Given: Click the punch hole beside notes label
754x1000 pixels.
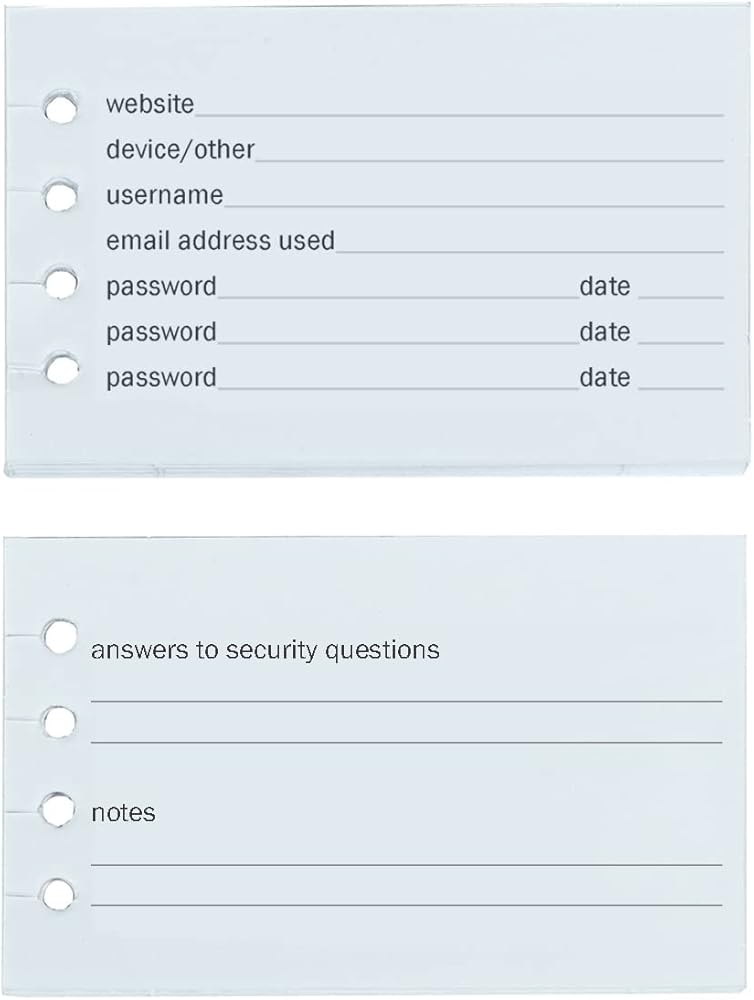Looking at the screenshot, I should tap(58, 809).
